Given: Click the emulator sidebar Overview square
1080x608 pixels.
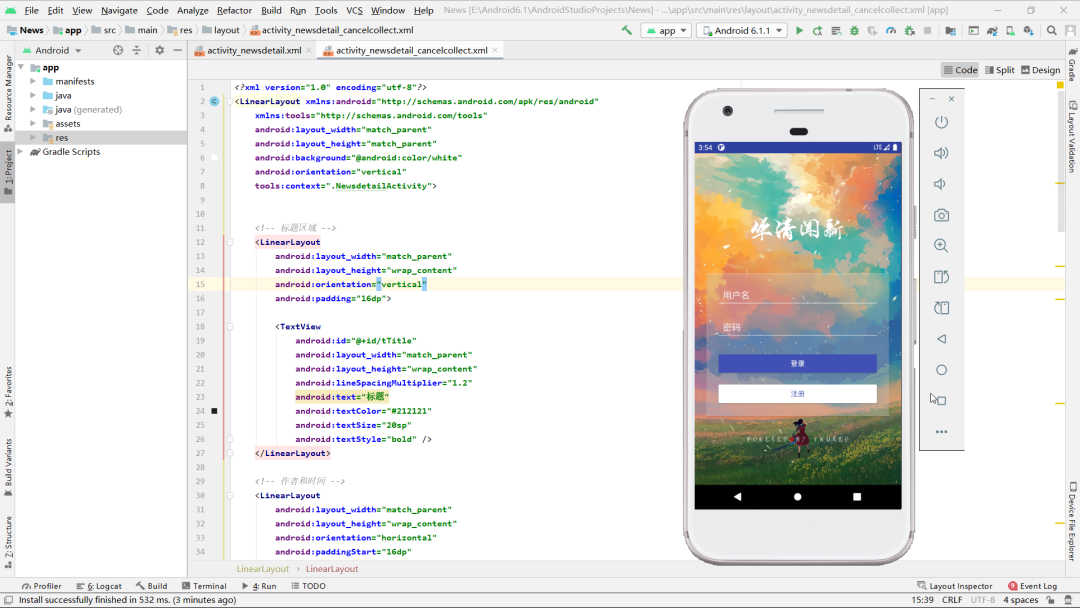Looking at the screenshot, I should [941, 400].
